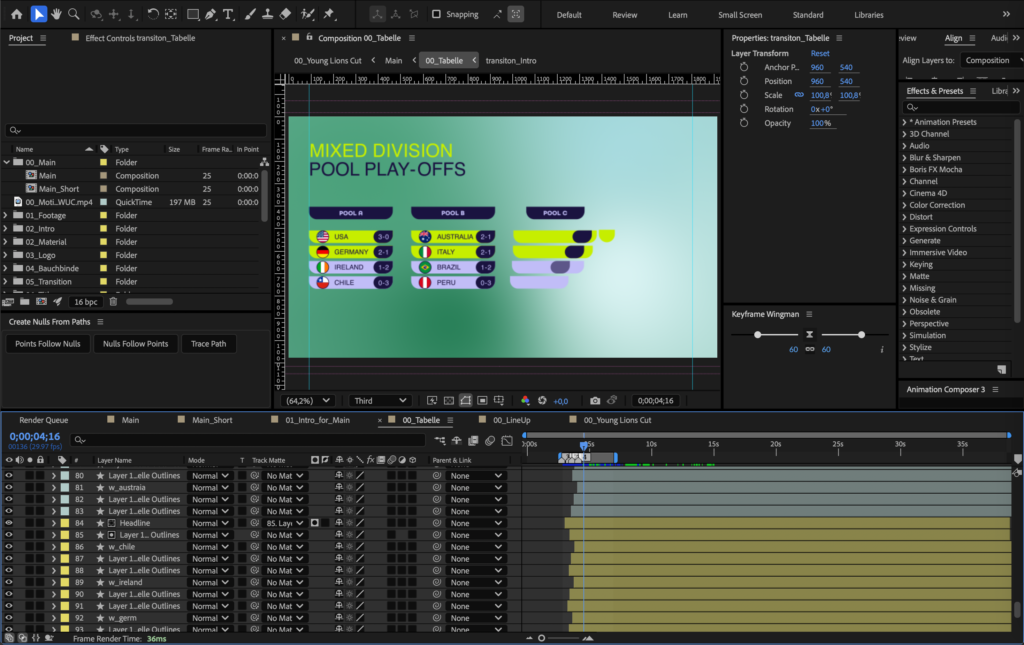1024x645 pixels.
Task: Select the Eraser tool
Action: click(x=286, y=14)
